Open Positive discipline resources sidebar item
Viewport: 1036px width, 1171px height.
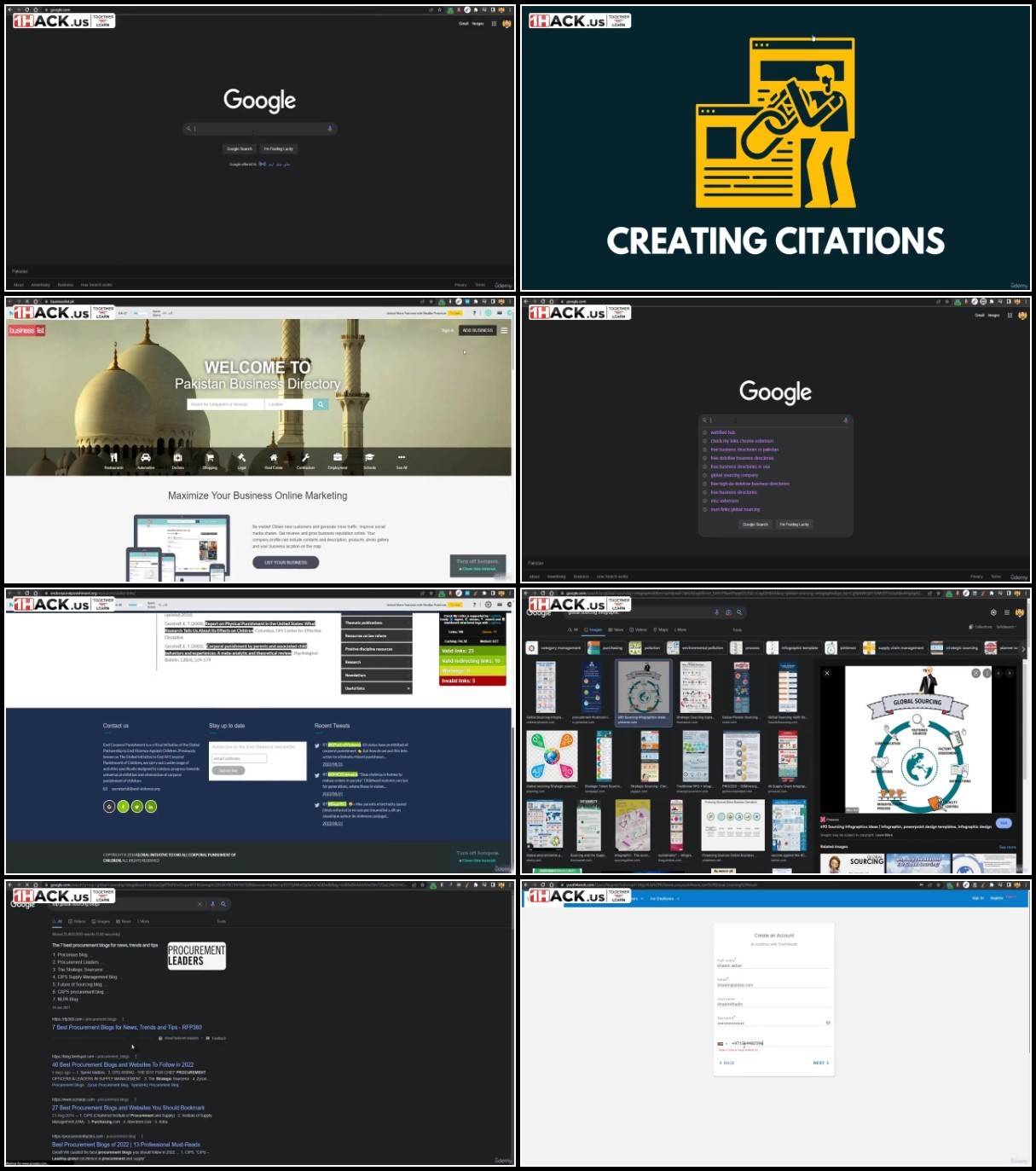coord(377,649)
